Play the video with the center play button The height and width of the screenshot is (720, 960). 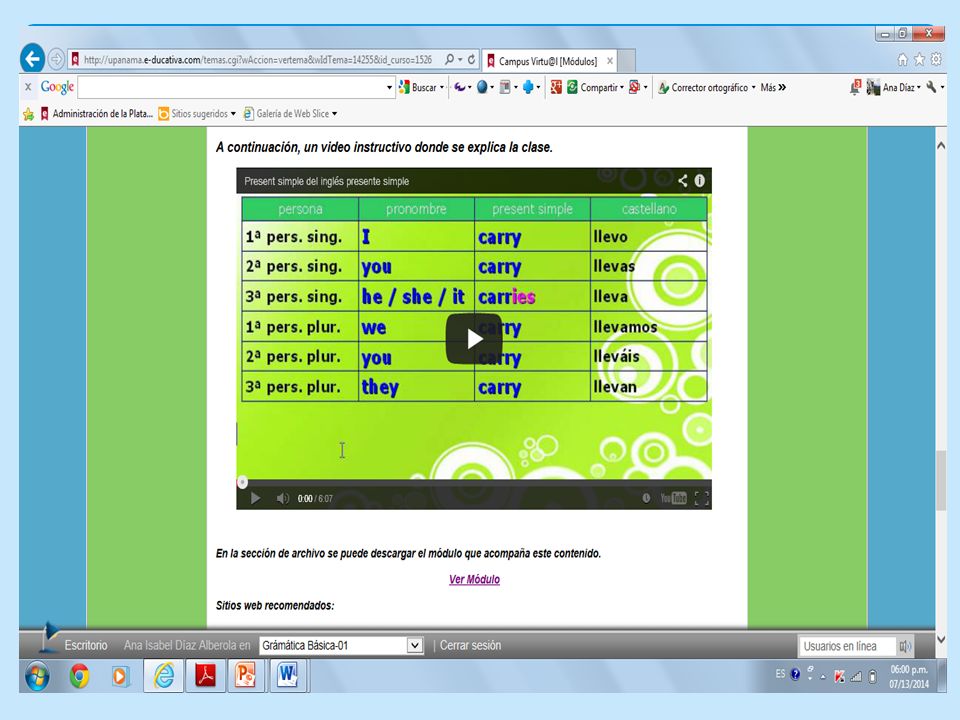474,339
